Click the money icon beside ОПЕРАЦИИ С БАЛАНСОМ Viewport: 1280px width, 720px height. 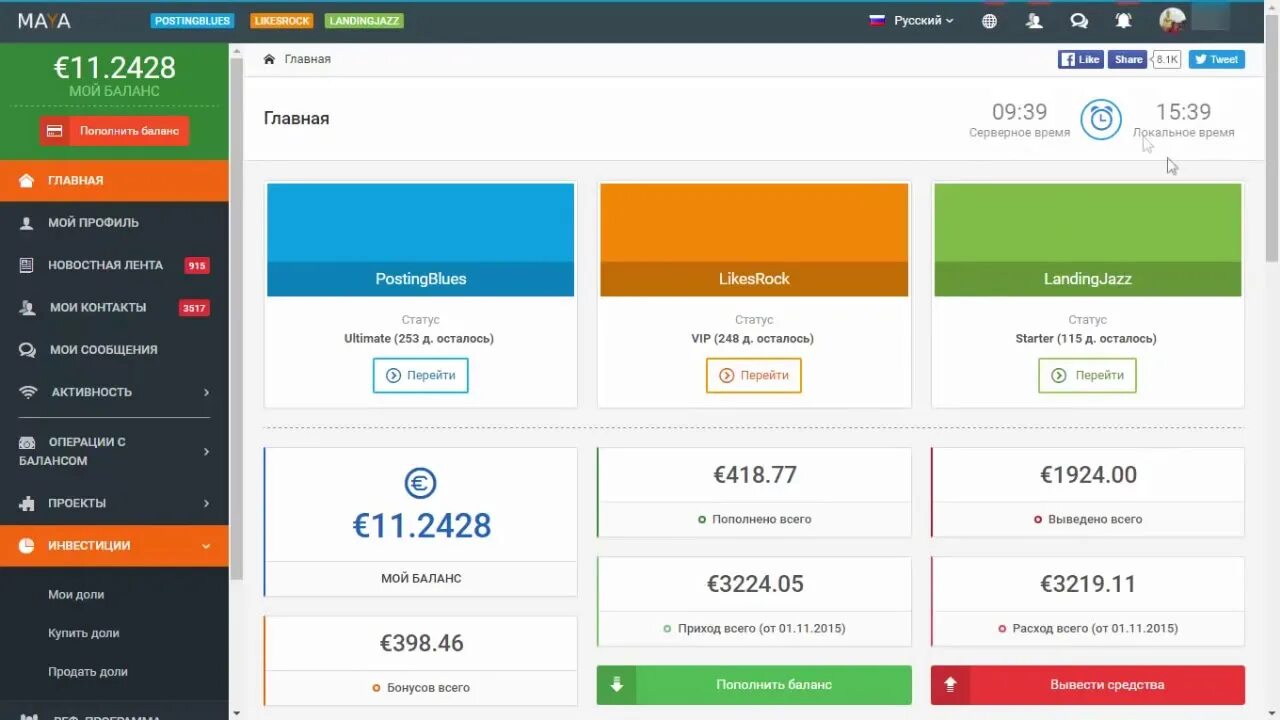pos(28,442)
